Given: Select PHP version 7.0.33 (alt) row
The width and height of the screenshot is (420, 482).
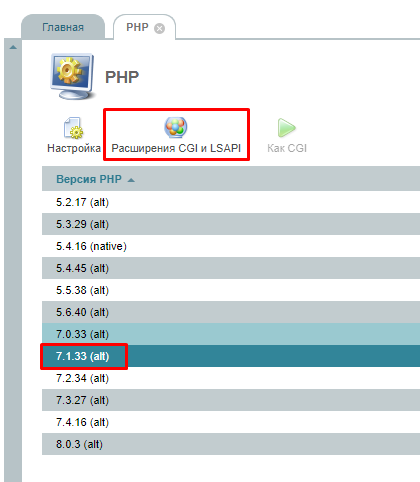Looking at the screenshot, I should [x=231, y=334].
